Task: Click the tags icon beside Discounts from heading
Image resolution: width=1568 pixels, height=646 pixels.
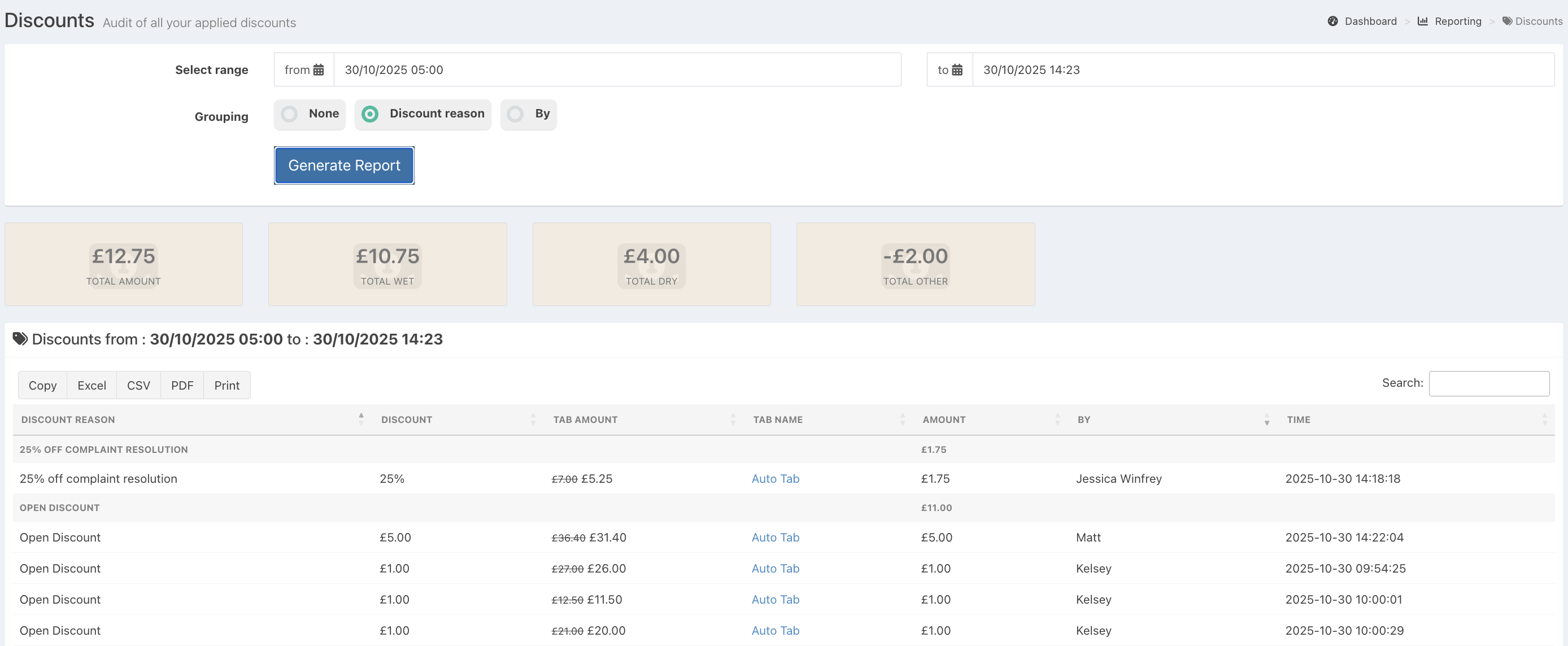Action: (x=20, y=339)
